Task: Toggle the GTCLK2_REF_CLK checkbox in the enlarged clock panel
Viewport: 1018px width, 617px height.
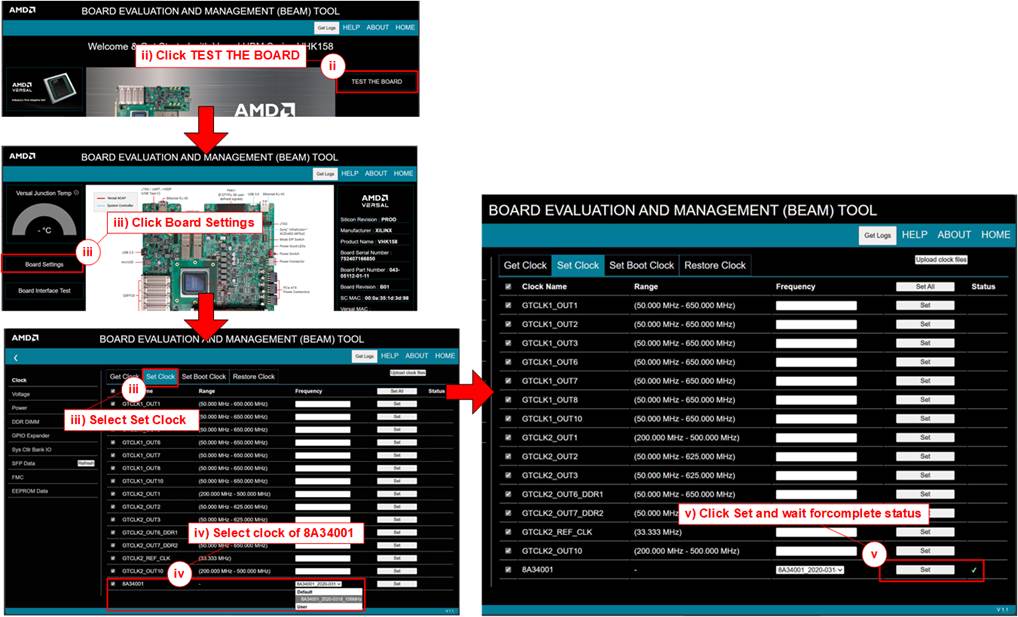Action: coord(508,532)
